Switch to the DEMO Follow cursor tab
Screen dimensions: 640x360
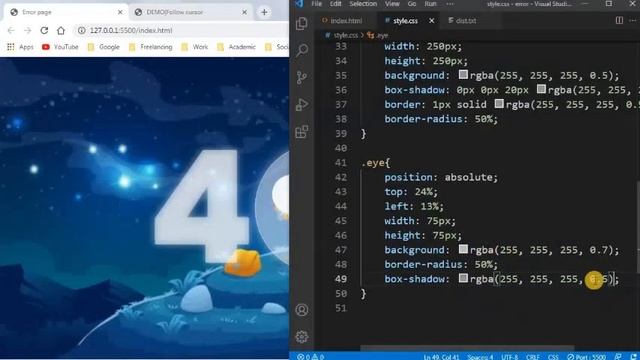tap(191, 12)
